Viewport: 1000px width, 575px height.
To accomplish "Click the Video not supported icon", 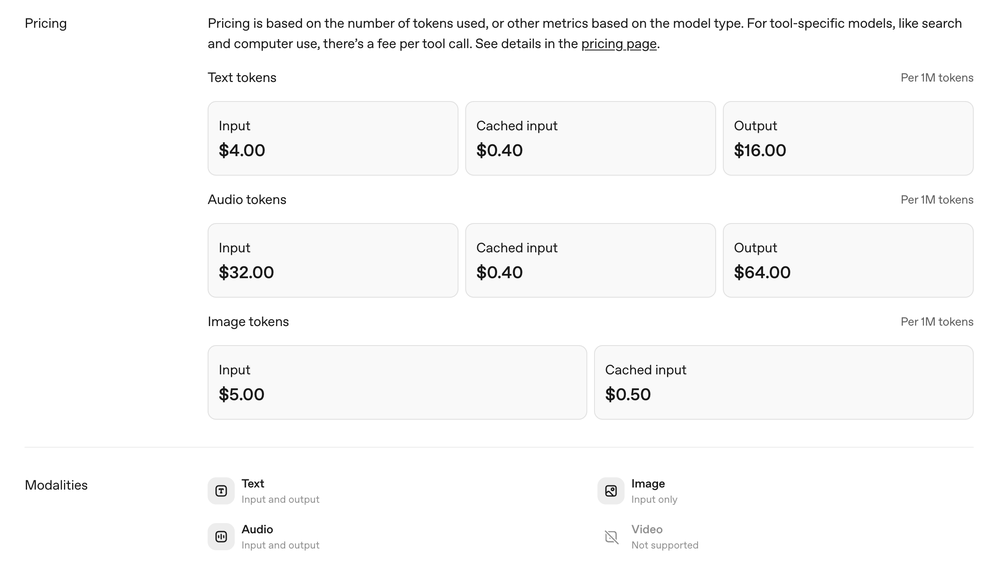I will pyautogui.click(x=611, y=537).
